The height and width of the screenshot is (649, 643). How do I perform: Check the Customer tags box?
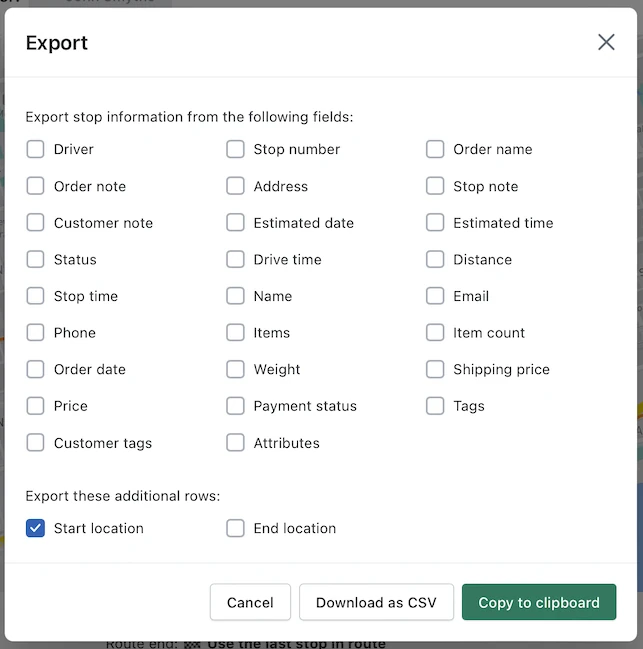[35, 442]
